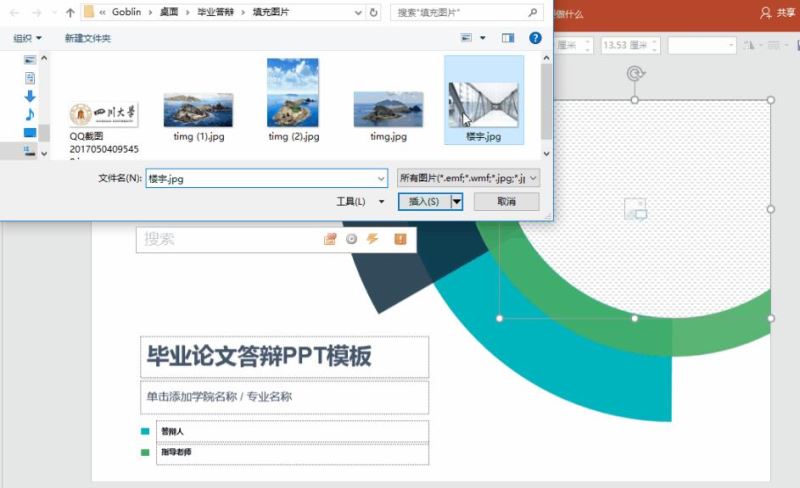Click the navigation pane scroll down arrow
This screenshot has height=488, width=800.
pos(44,154)
